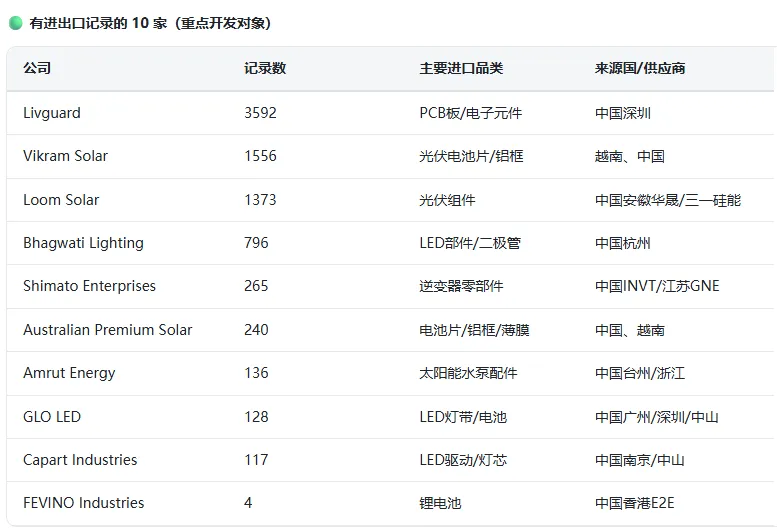
Task: Click 中国南京/中山 supplier cell
Action: (639, 460)
